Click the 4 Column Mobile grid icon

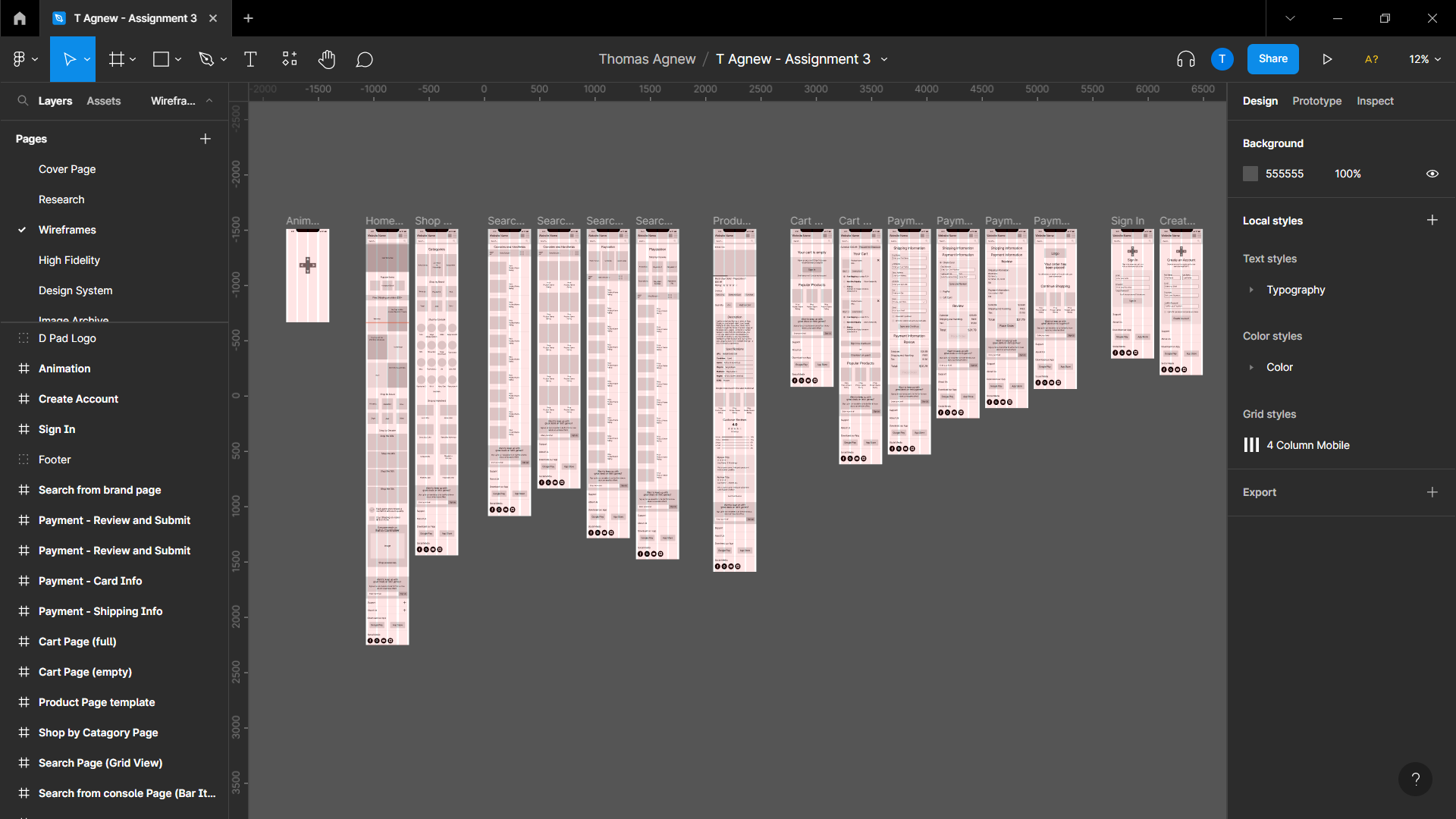point(1251,445)
